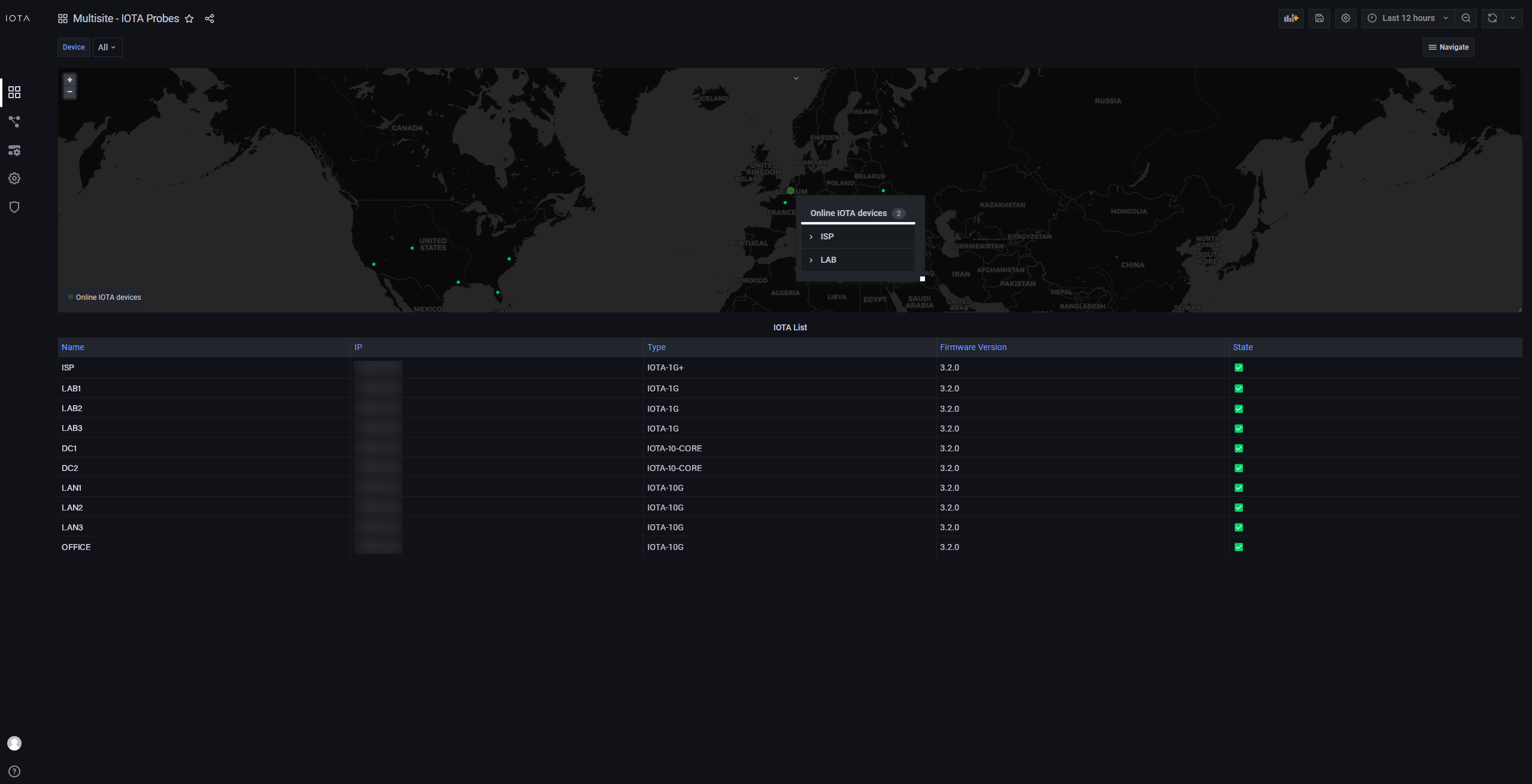Open the help question mark icon
The image size is (1532, 784).
14,771
